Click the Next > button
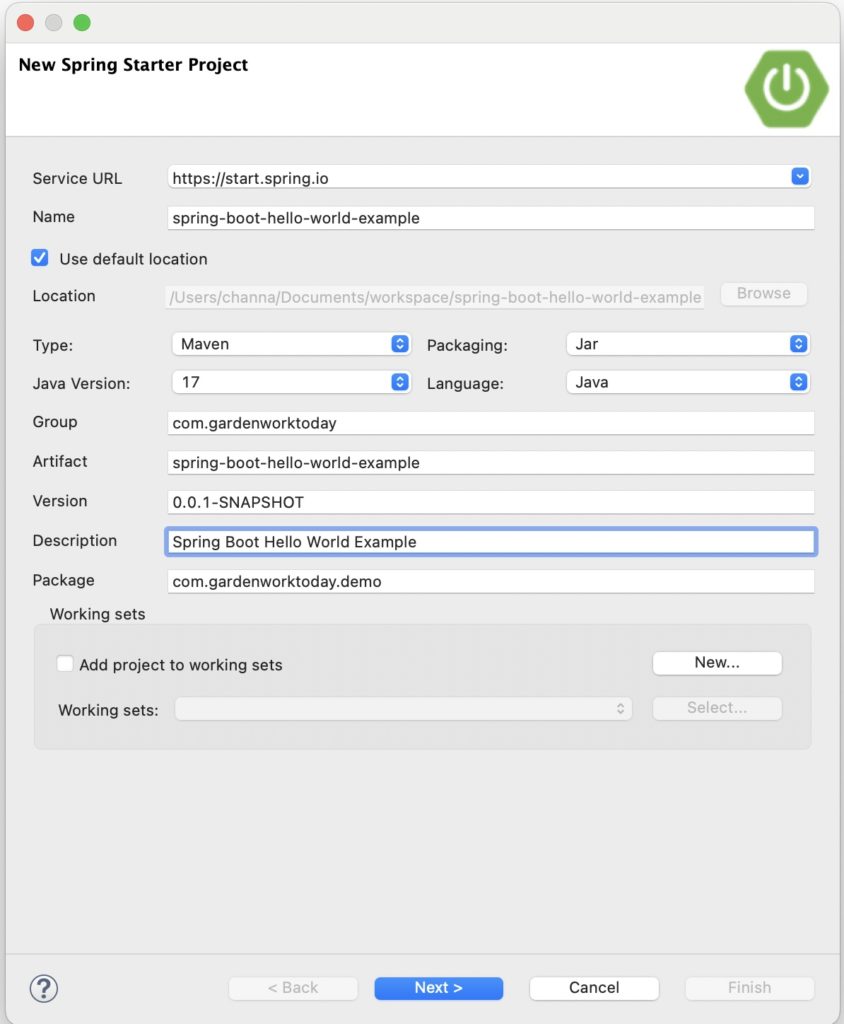 click(438, 988)
